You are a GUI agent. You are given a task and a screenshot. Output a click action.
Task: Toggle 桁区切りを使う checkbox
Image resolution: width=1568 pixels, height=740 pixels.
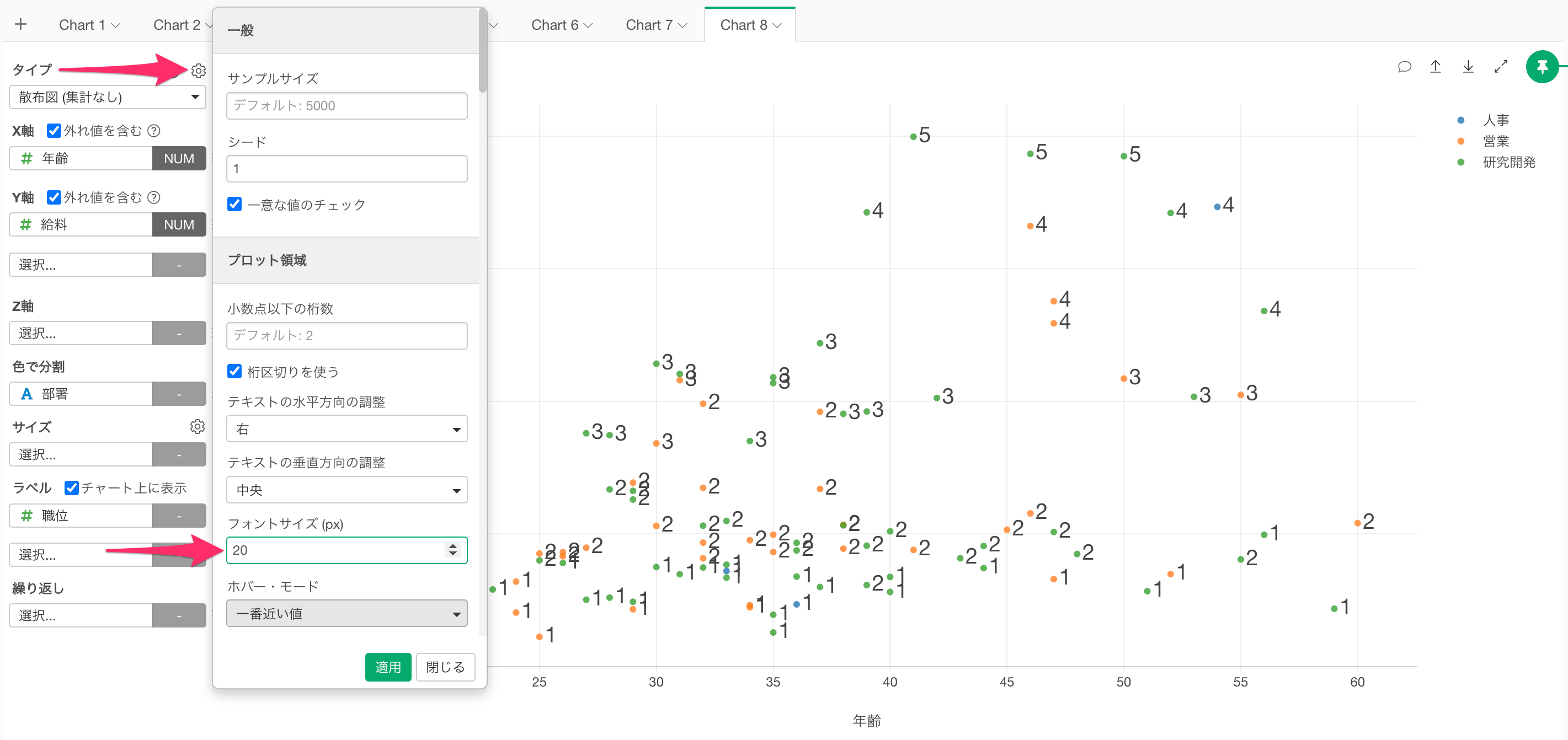click(x=234, y=371)
